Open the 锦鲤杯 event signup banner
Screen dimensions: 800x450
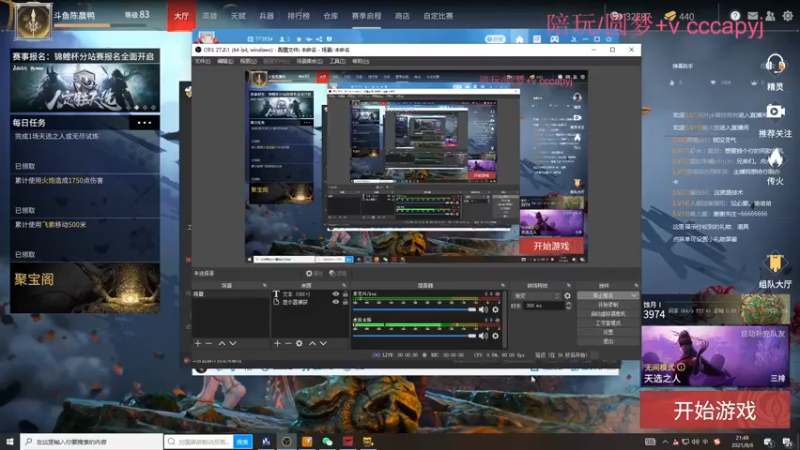pyautogui.click(x=85, y=81)
